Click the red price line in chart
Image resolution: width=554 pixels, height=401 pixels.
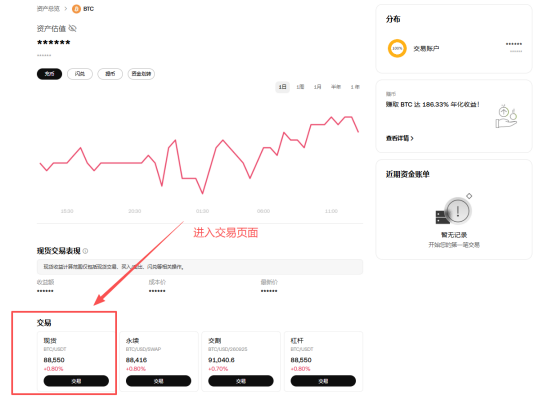[x=199, y=155]
